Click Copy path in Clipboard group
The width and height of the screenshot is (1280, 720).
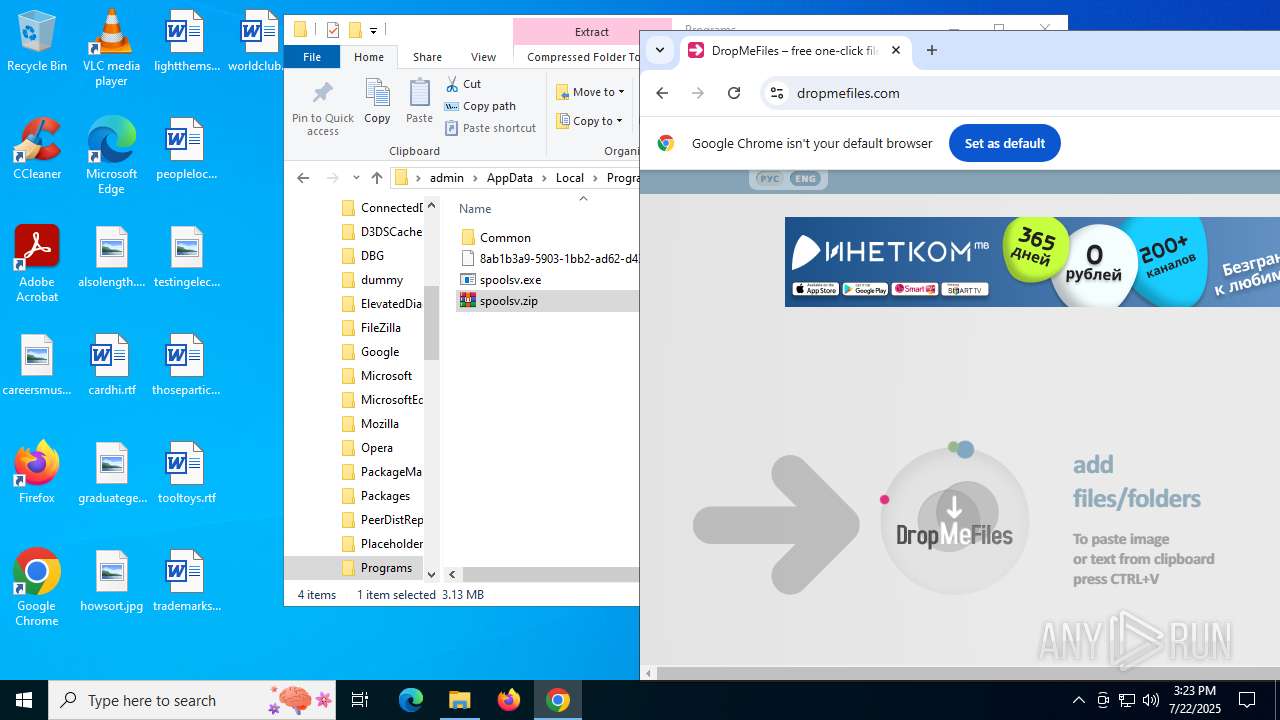click(x=480, y=106)
